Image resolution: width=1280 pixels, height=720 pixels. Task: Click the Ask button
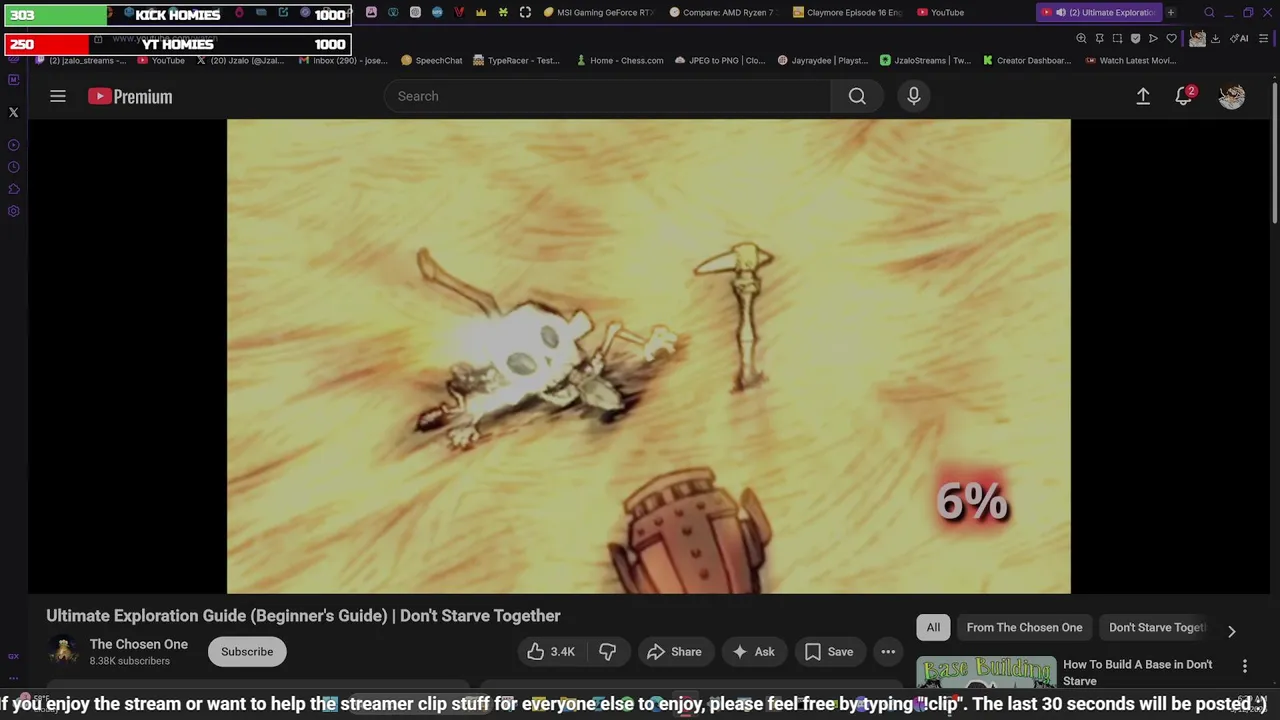tap(753, 652)
